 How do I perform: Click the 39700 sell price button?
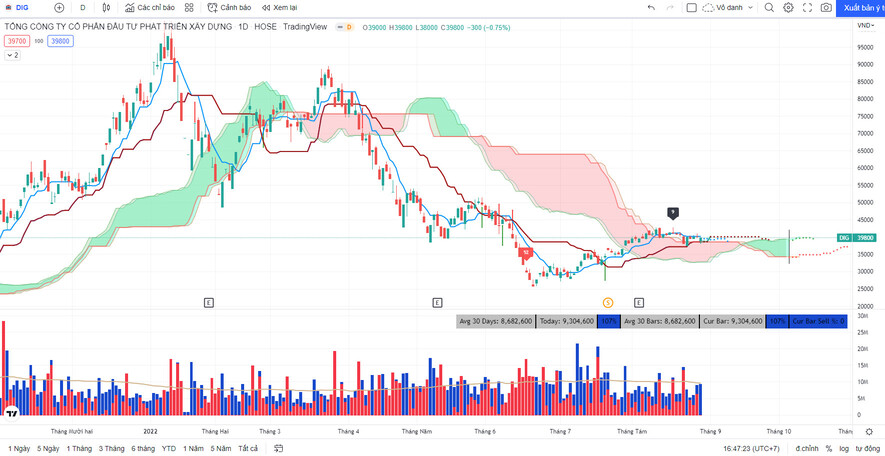(x=16, y=41)
